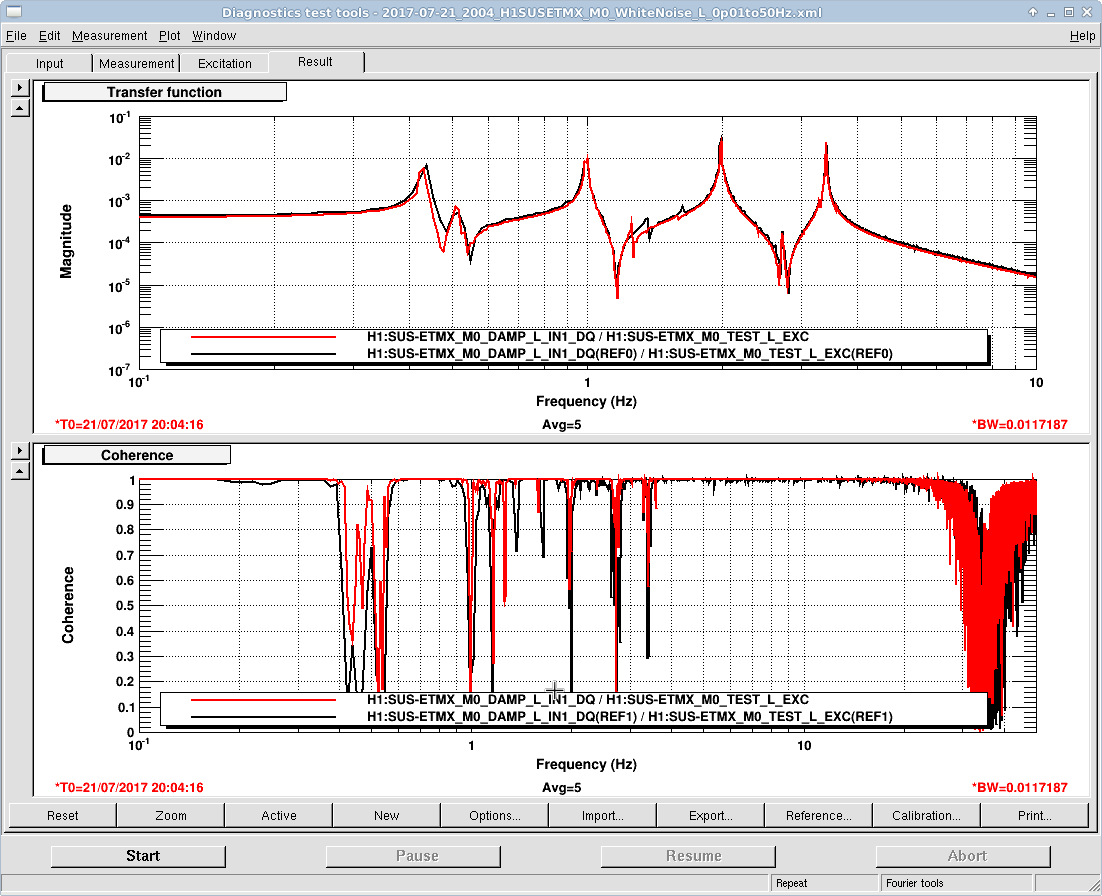Click Coherence vertical axis label

(x=67, y=605)
